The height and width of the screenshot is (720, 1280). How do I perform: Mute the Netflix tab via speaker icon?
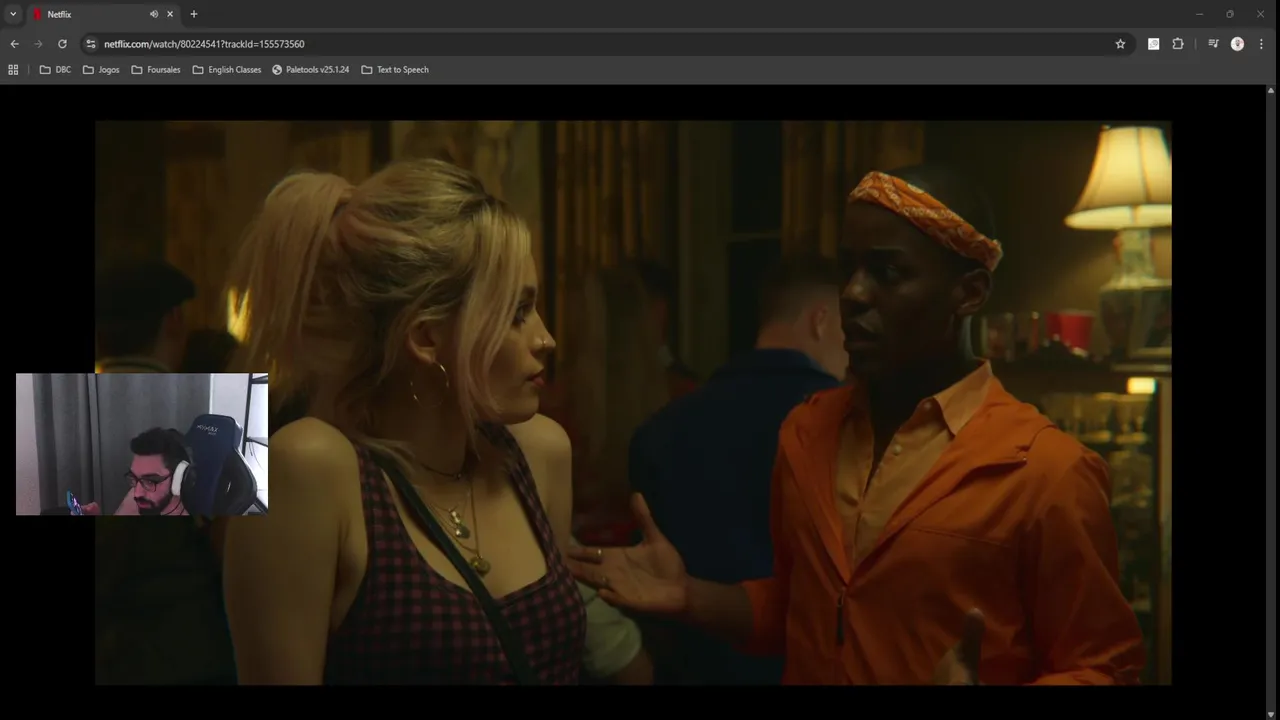pos(154,14)
